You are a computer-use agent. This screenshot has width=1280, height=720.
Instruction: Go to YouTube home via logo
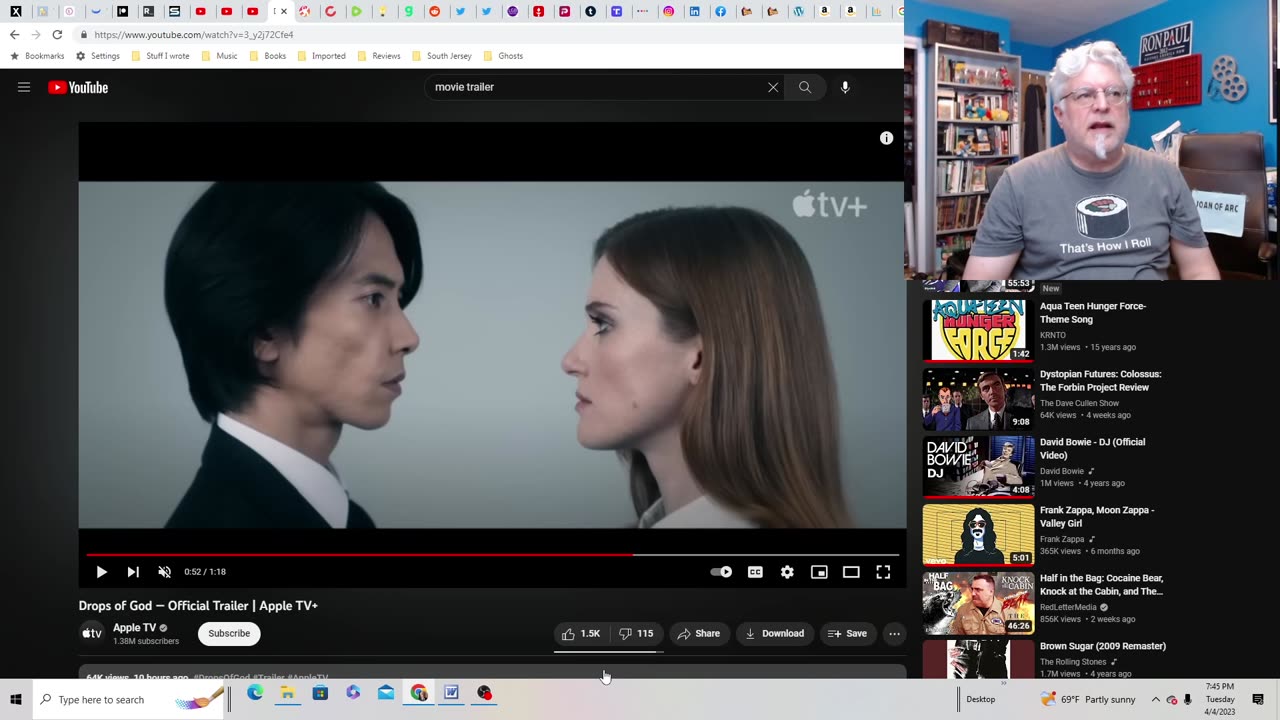[x=78, y=87]
